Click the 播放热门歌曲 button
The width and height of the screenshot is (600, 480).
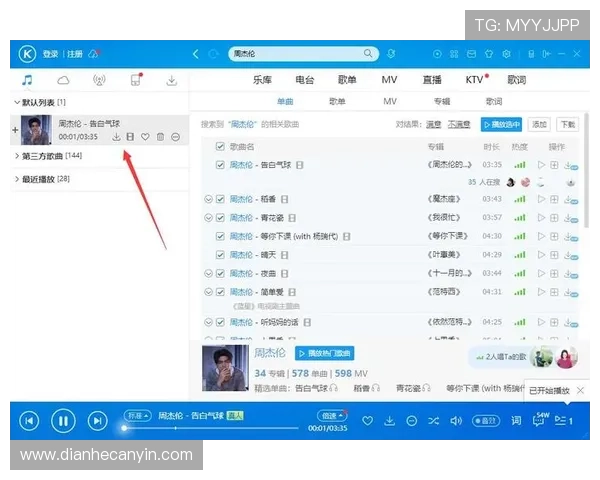324,353
